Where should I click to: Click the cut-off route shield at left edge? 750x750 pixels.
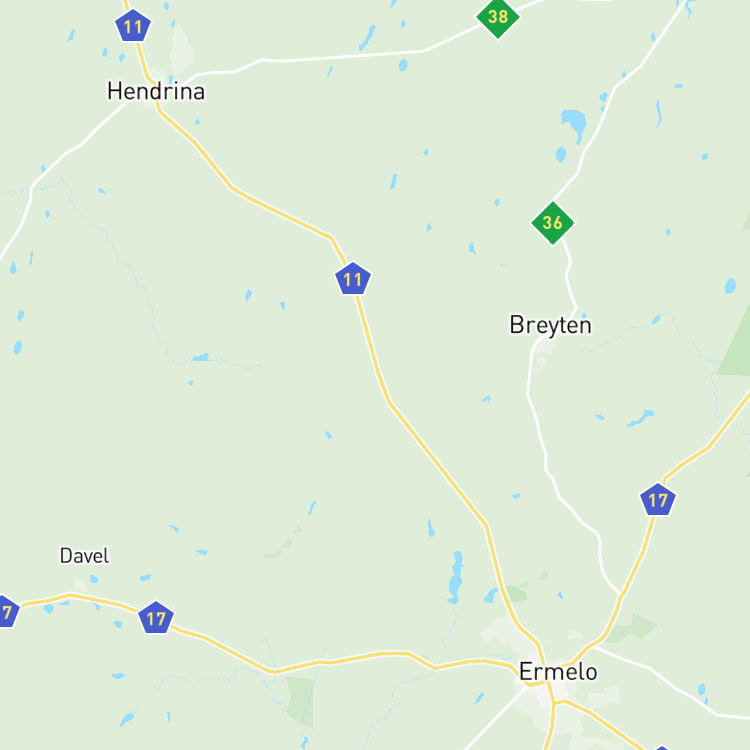click(8, 611)
